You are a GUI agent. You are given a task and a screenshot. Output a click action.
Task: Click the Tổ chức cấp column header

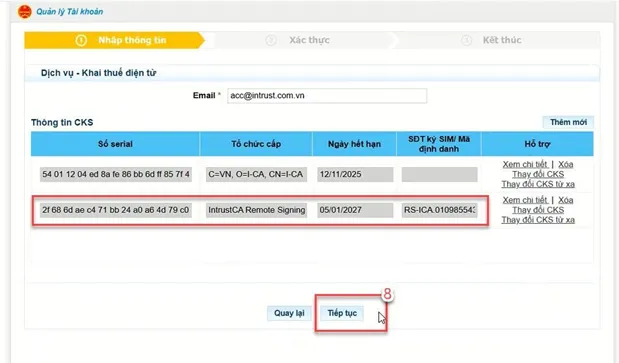(256, 144)
